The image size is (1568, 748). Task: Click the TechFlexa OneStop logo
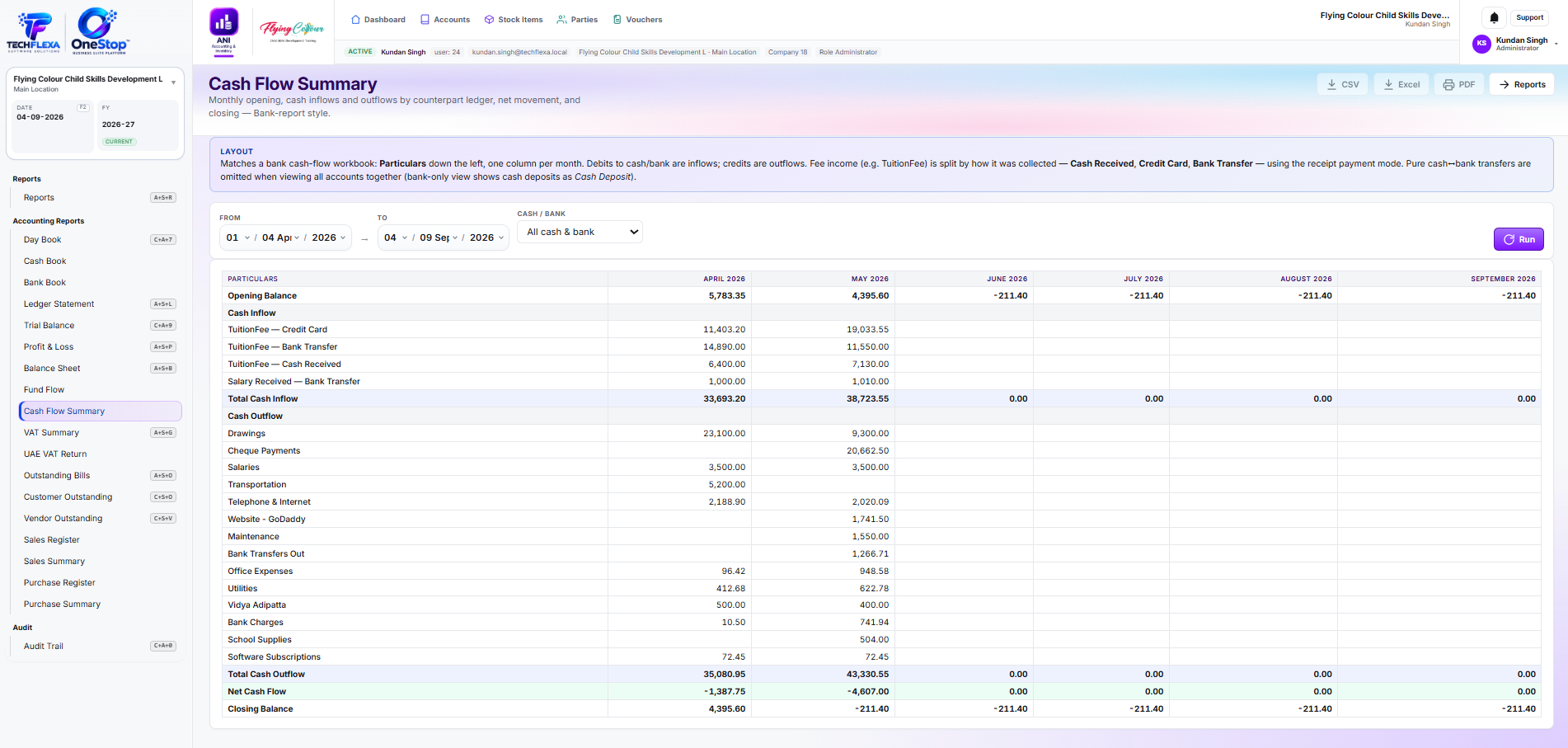coord(68,31)
